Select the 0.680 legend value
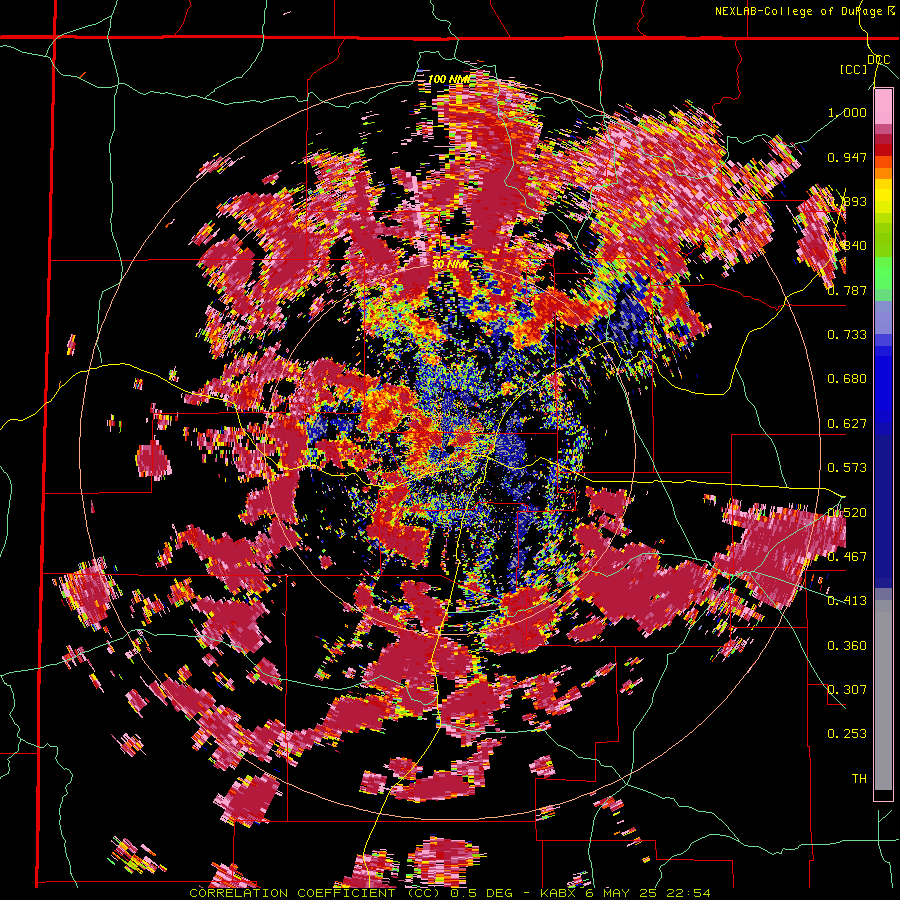The image size is (900, 900). pos(847,379)
